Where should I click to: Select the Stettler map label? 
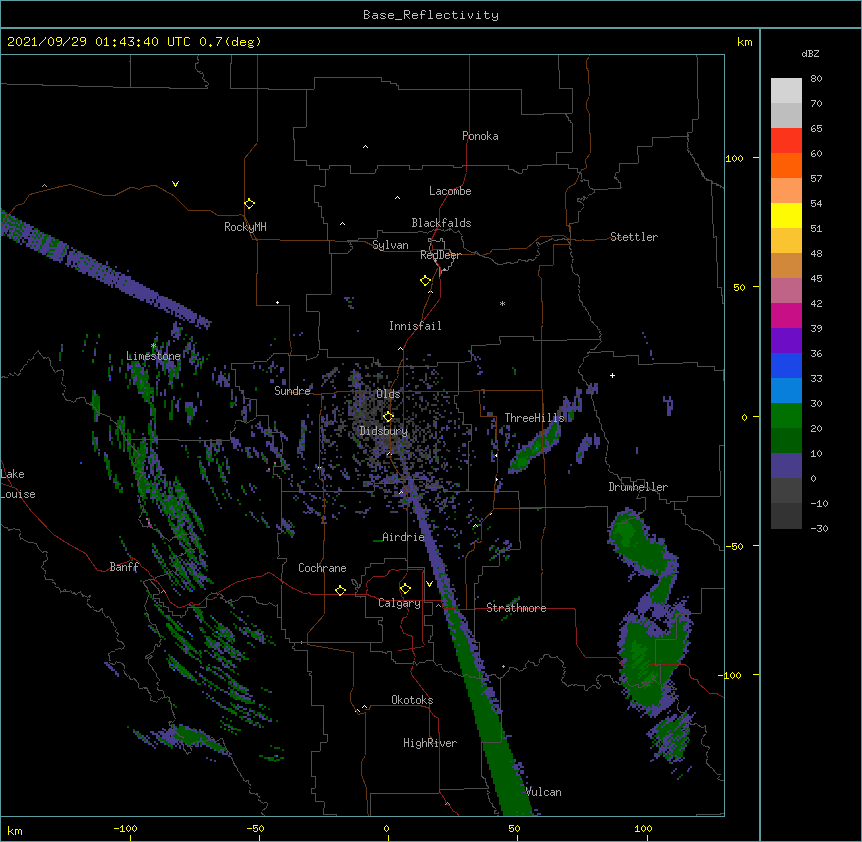pos(634,237)
